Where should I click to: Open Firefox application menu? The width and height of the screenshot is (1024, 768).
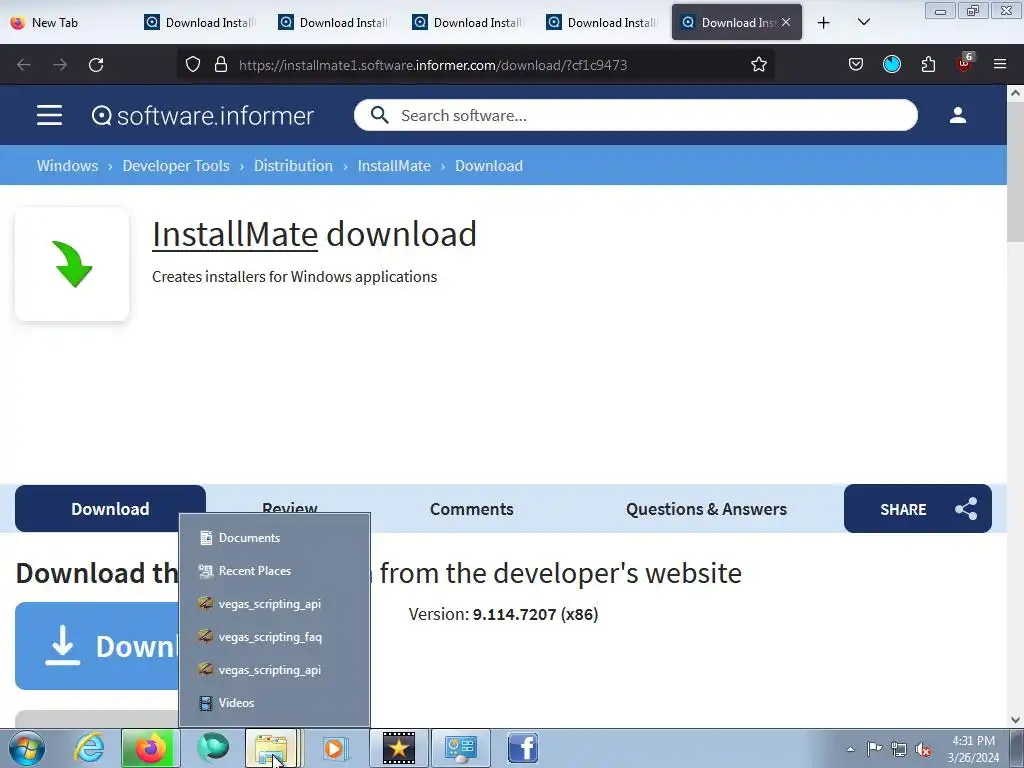[x=999, y=64]
